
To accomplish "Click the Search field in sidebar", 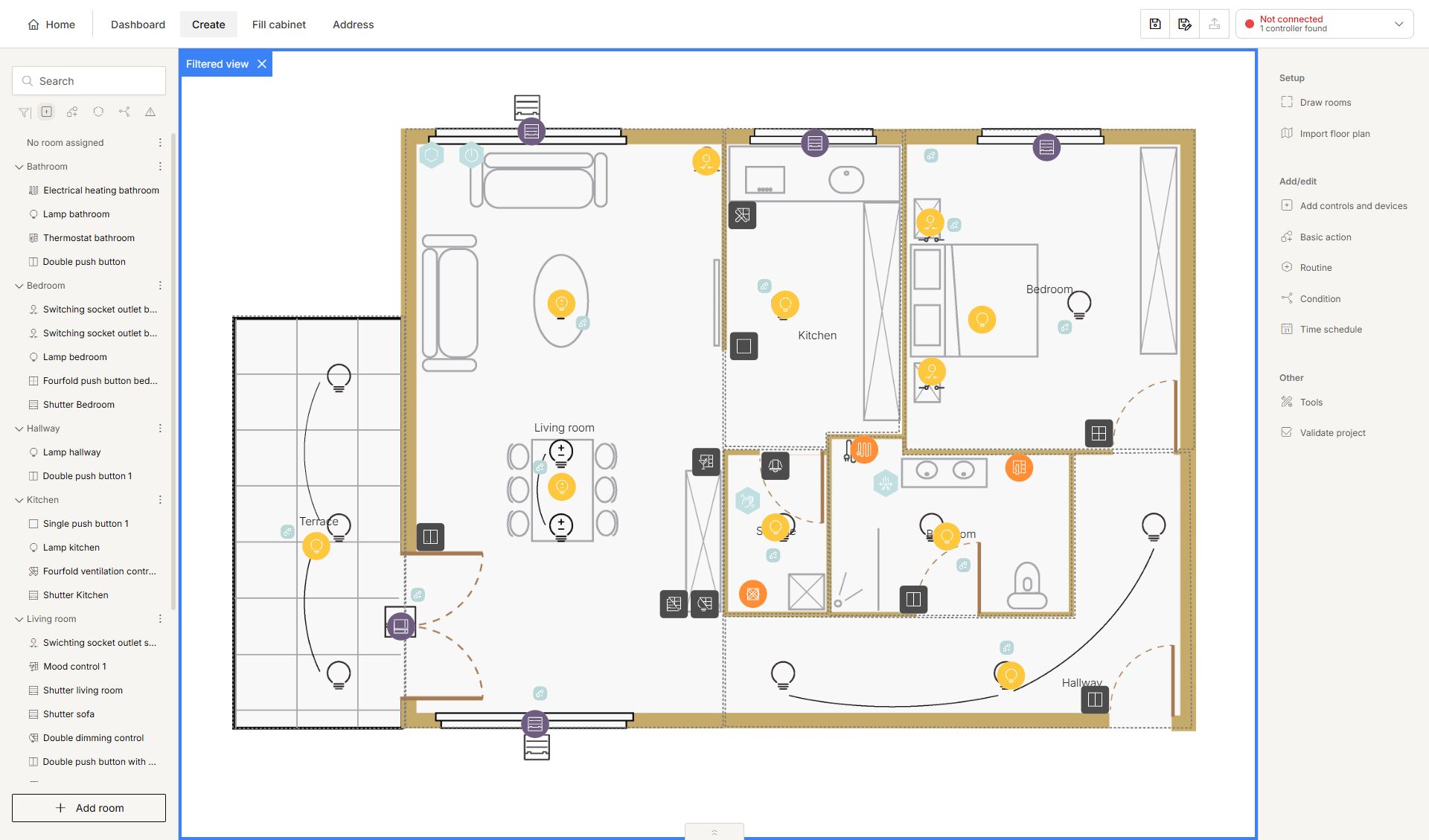I will 89,81.
